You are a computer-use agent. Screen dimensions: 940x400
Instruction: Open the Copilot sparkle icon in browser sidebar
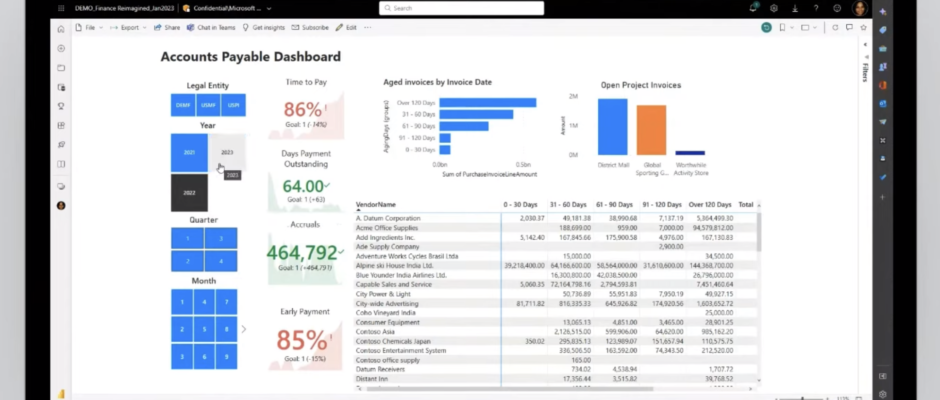tap(882, 11)
